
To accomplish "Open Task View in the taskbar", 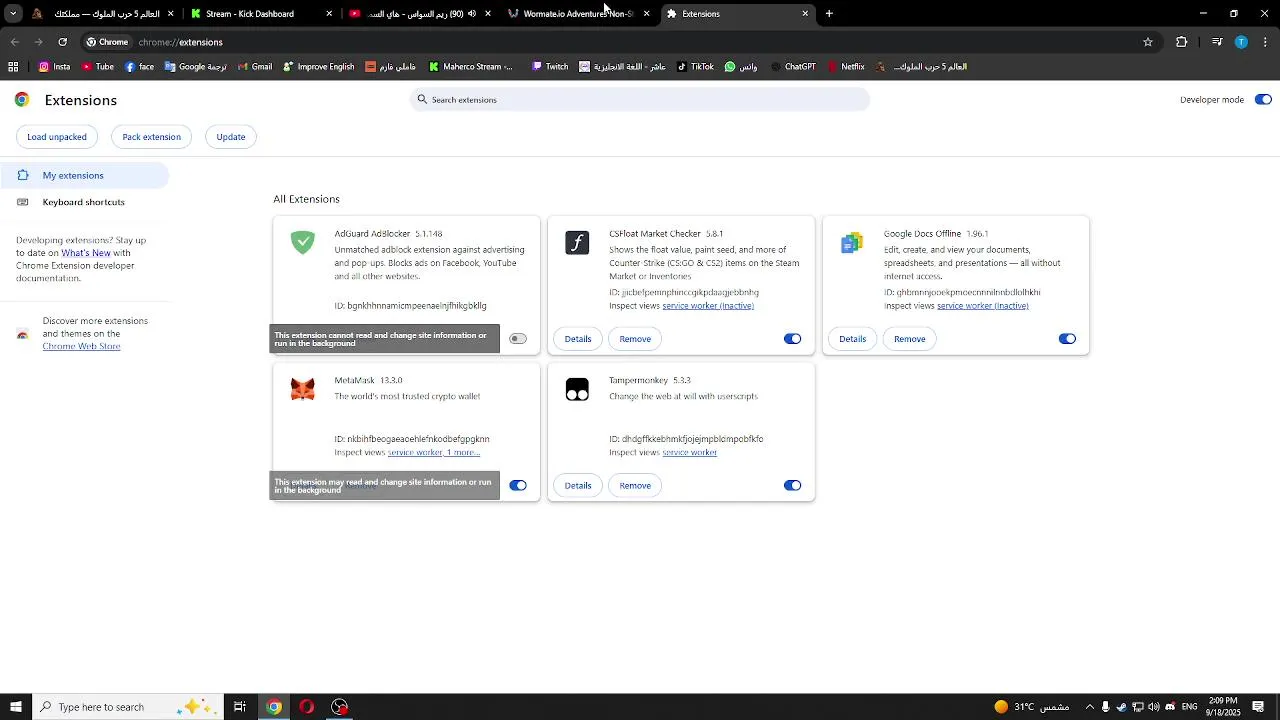I will pos(240,707).
